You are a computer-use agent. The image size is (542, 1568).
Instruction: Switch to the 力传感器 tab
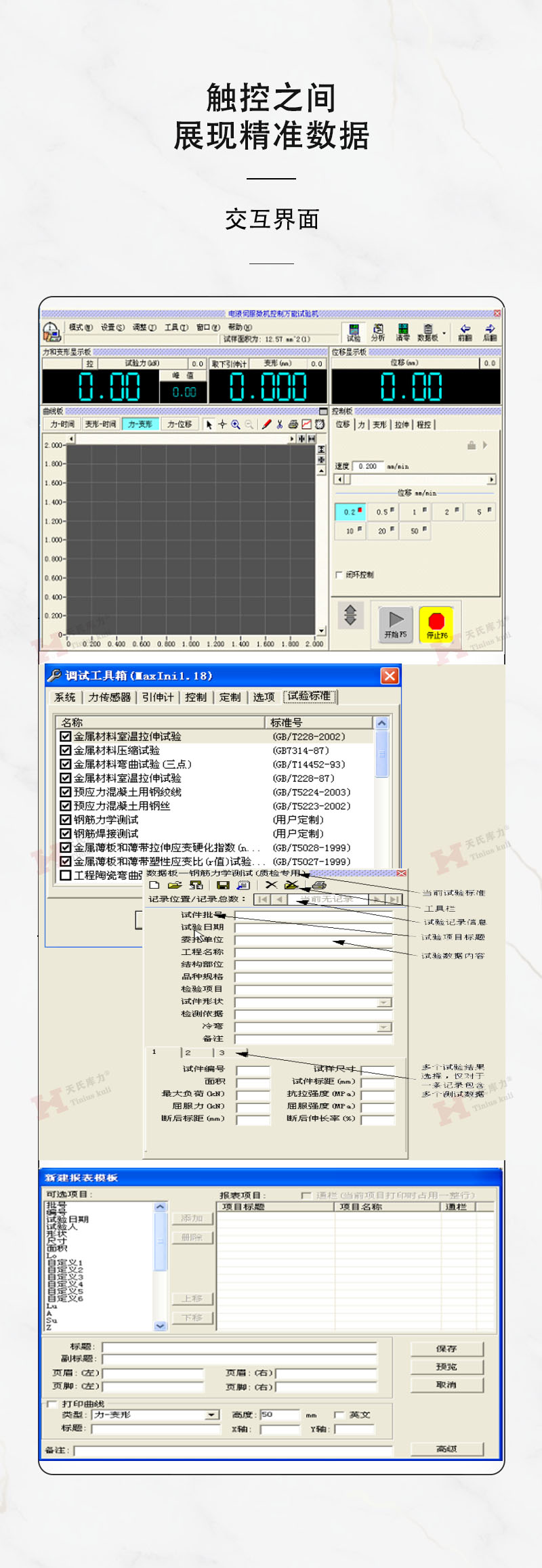(x=109, y=697)
